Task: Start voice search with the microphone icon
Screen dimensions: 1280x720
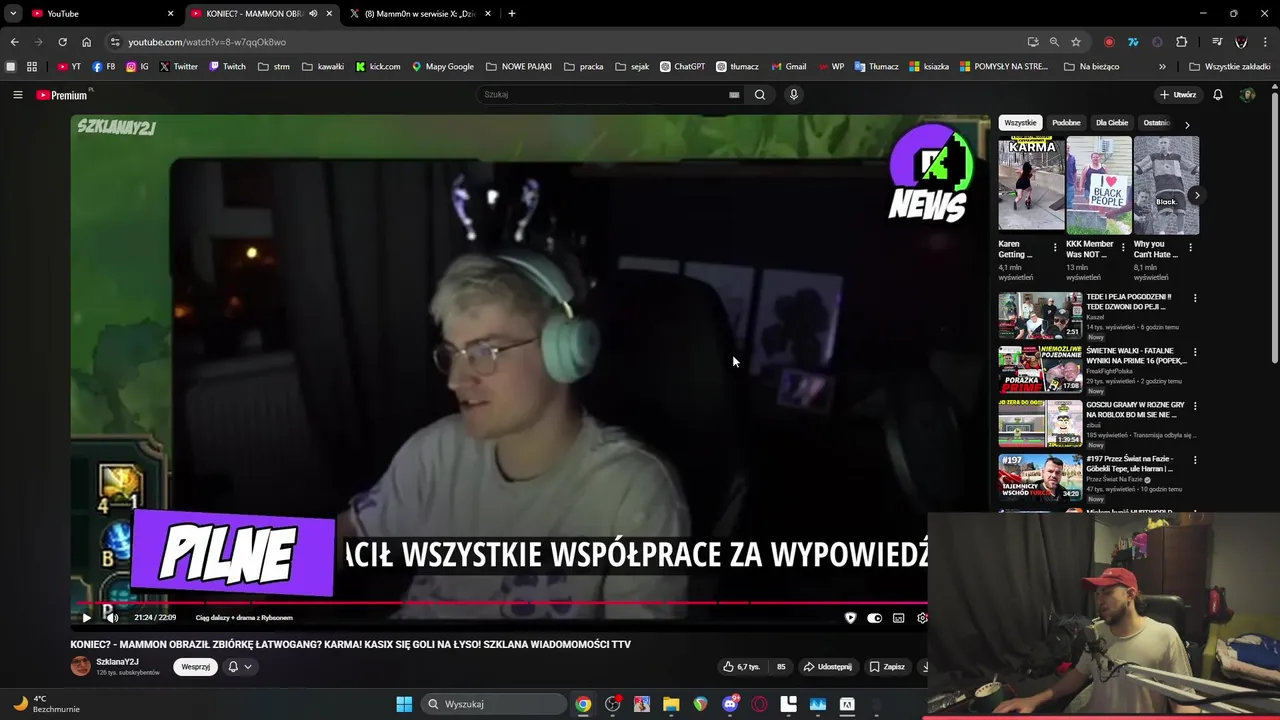Action: pyautogui.click(x=794, y=95)
